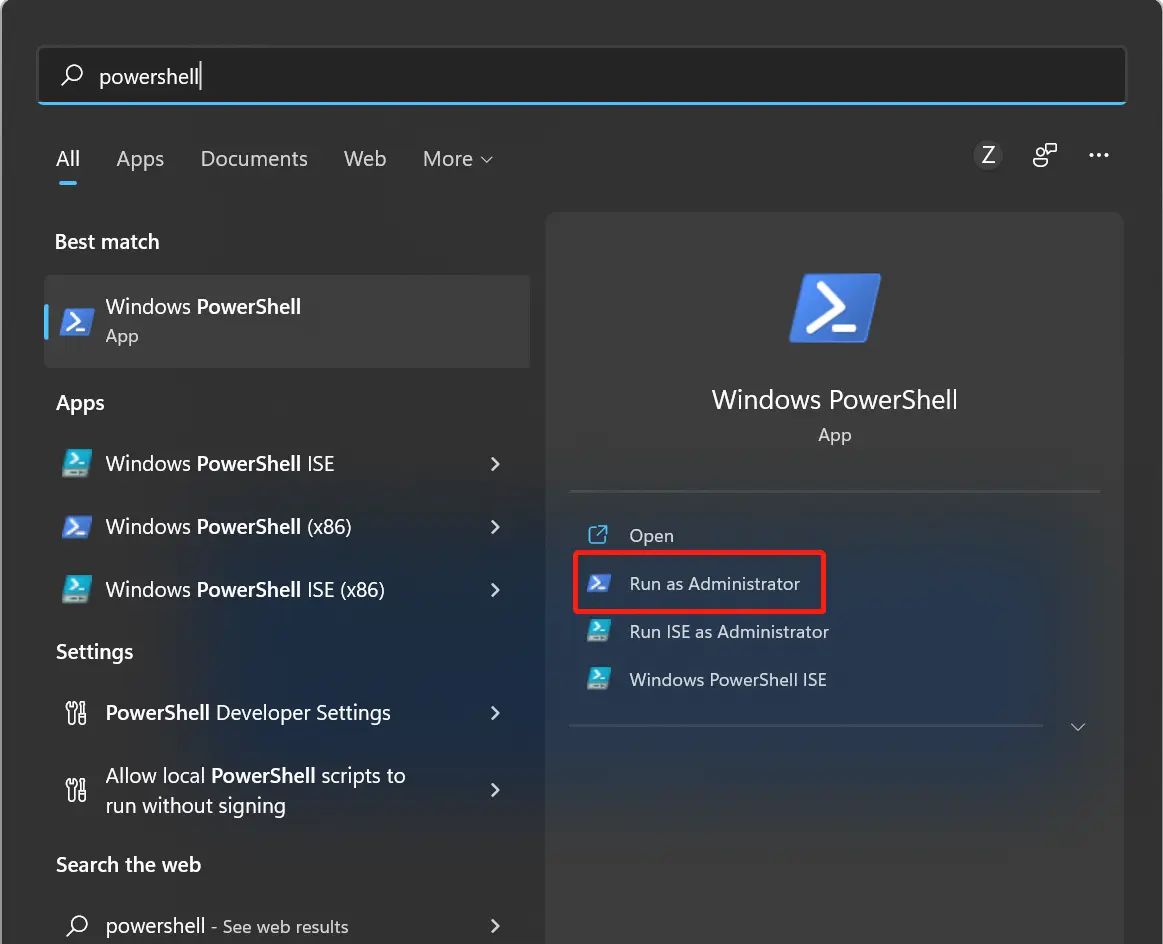Click the PowerShell Developer Settings gear icon
This screenshot has width=1163, height=944.
tap(74, 712)
